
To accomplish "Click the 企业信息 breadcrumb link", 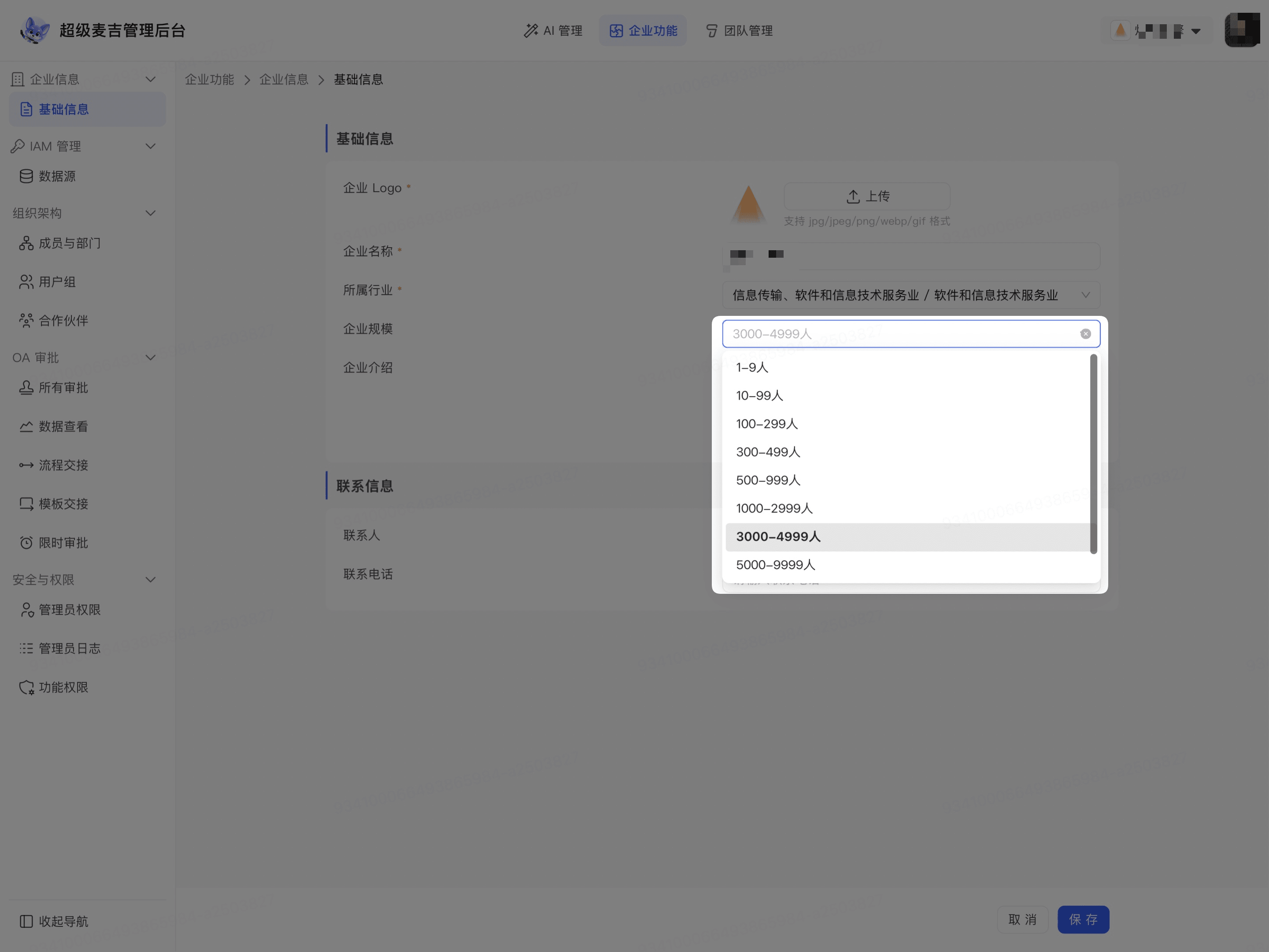I will pos(283,80).
